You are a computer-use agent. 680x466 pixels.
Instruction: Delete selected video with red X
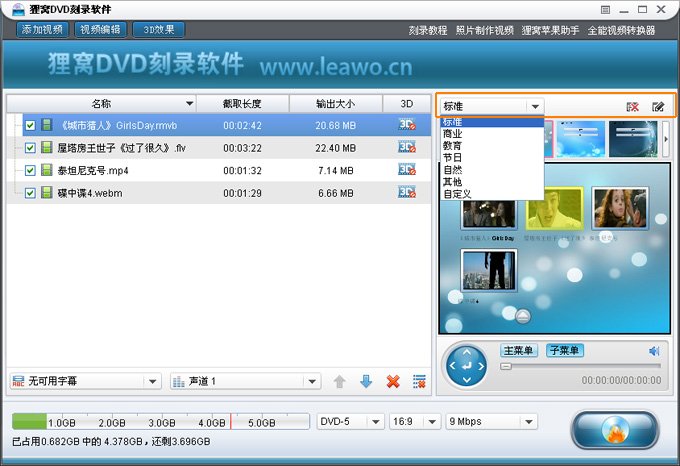pyautogui.click(x=393, y=381)
